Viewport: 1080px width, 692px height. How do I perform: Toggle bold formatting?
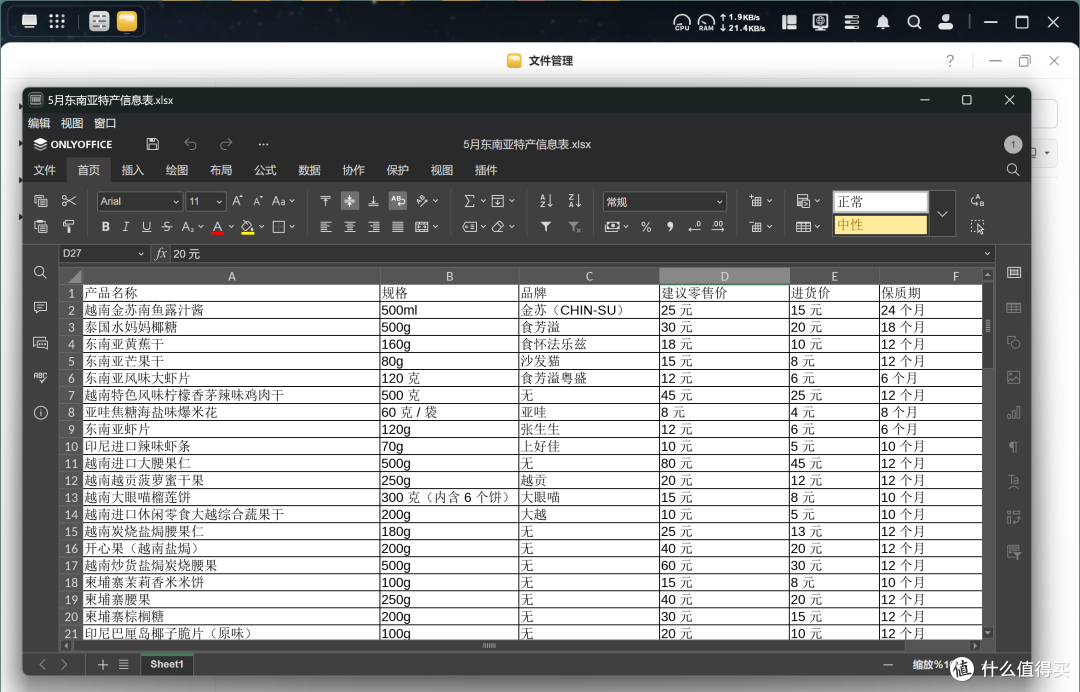[x=105, y=227]
